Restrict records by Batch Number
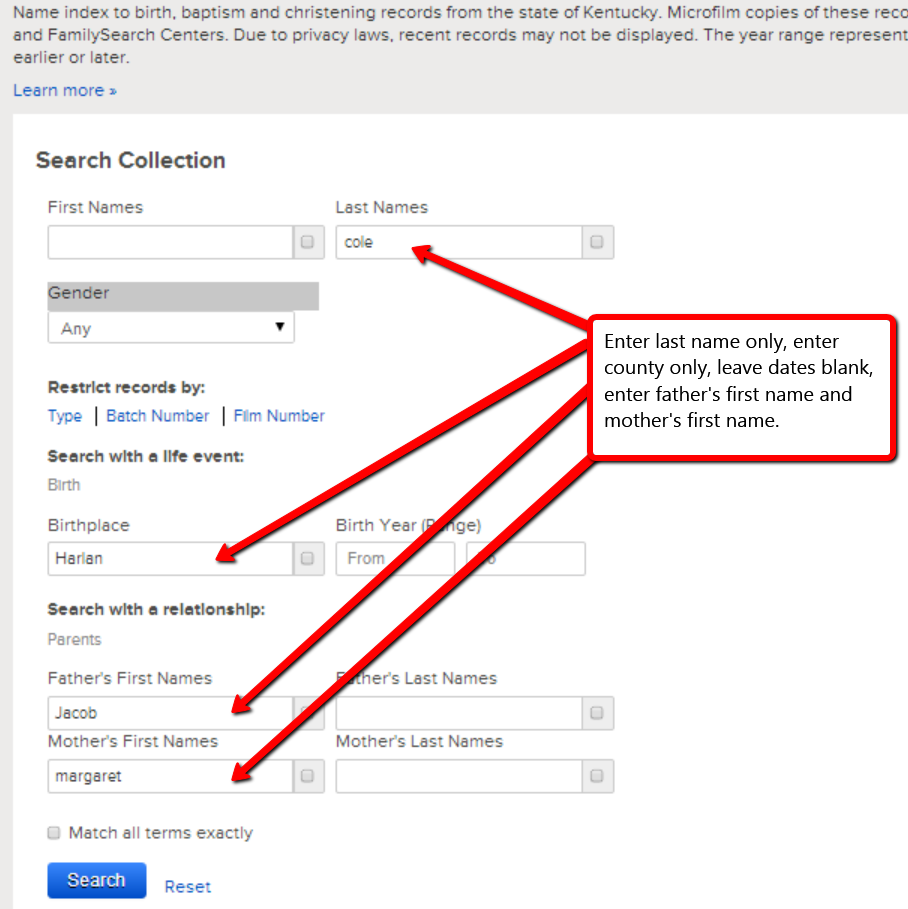 point(158,416)
